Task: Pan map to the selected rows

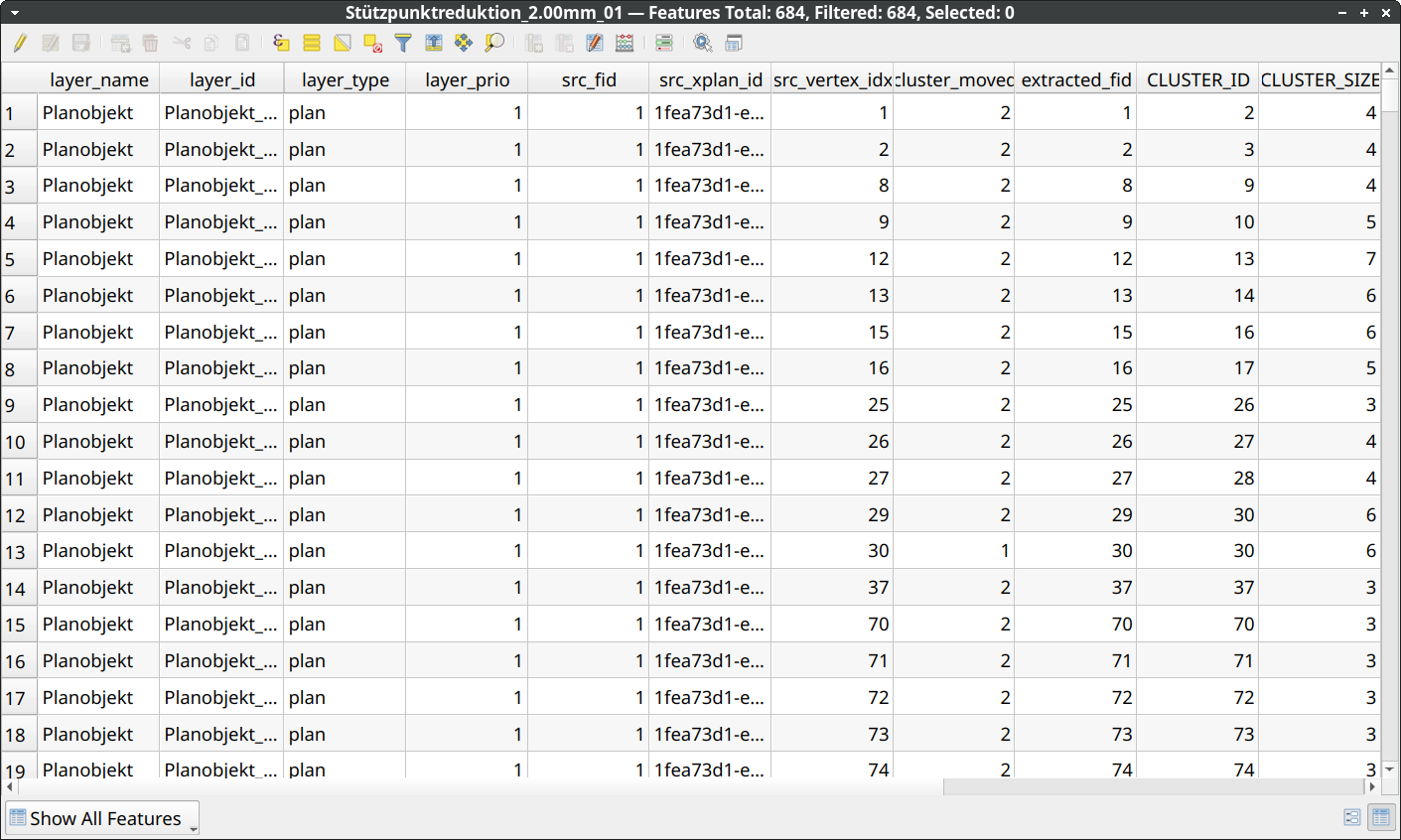Action: coord(464,43)
